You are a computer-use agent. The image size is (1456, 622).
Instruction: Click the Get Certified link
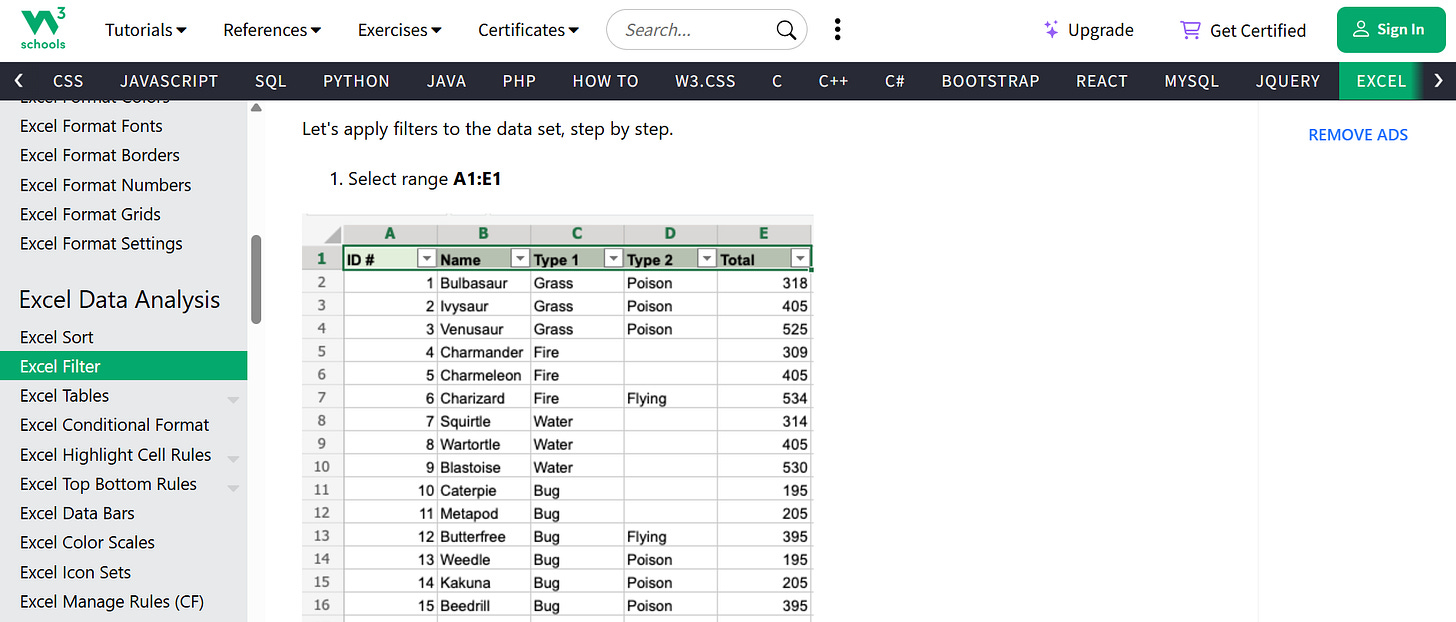1243,30
